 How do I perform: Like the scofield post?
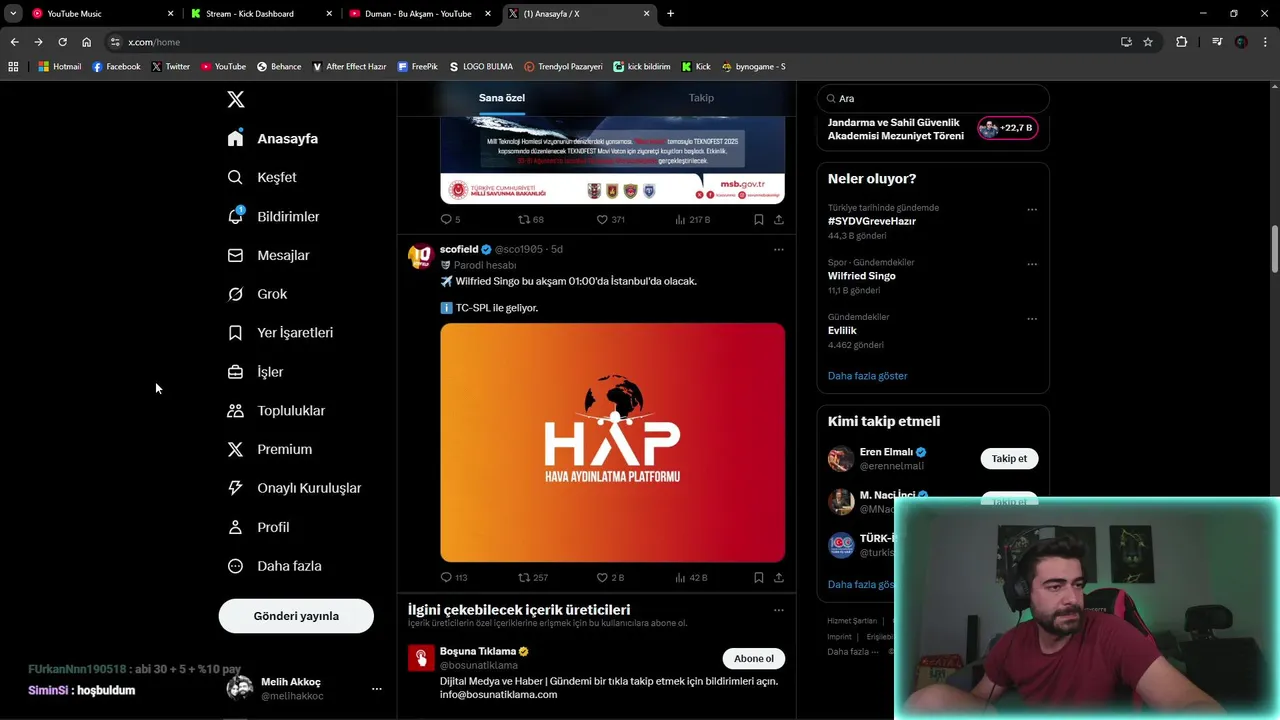(610, 577)
